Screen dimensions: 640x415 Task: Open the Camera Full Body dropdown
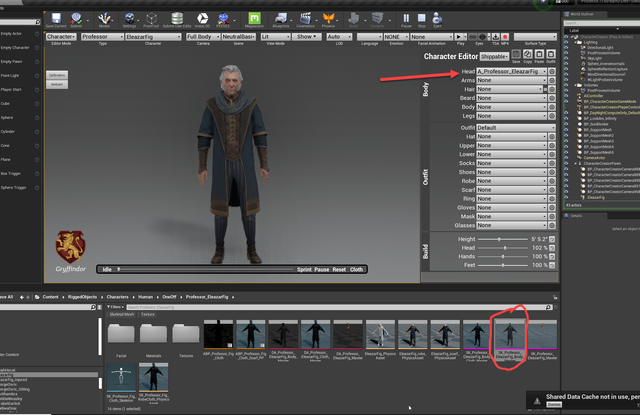pyautogui.click(x=203, y=37)
